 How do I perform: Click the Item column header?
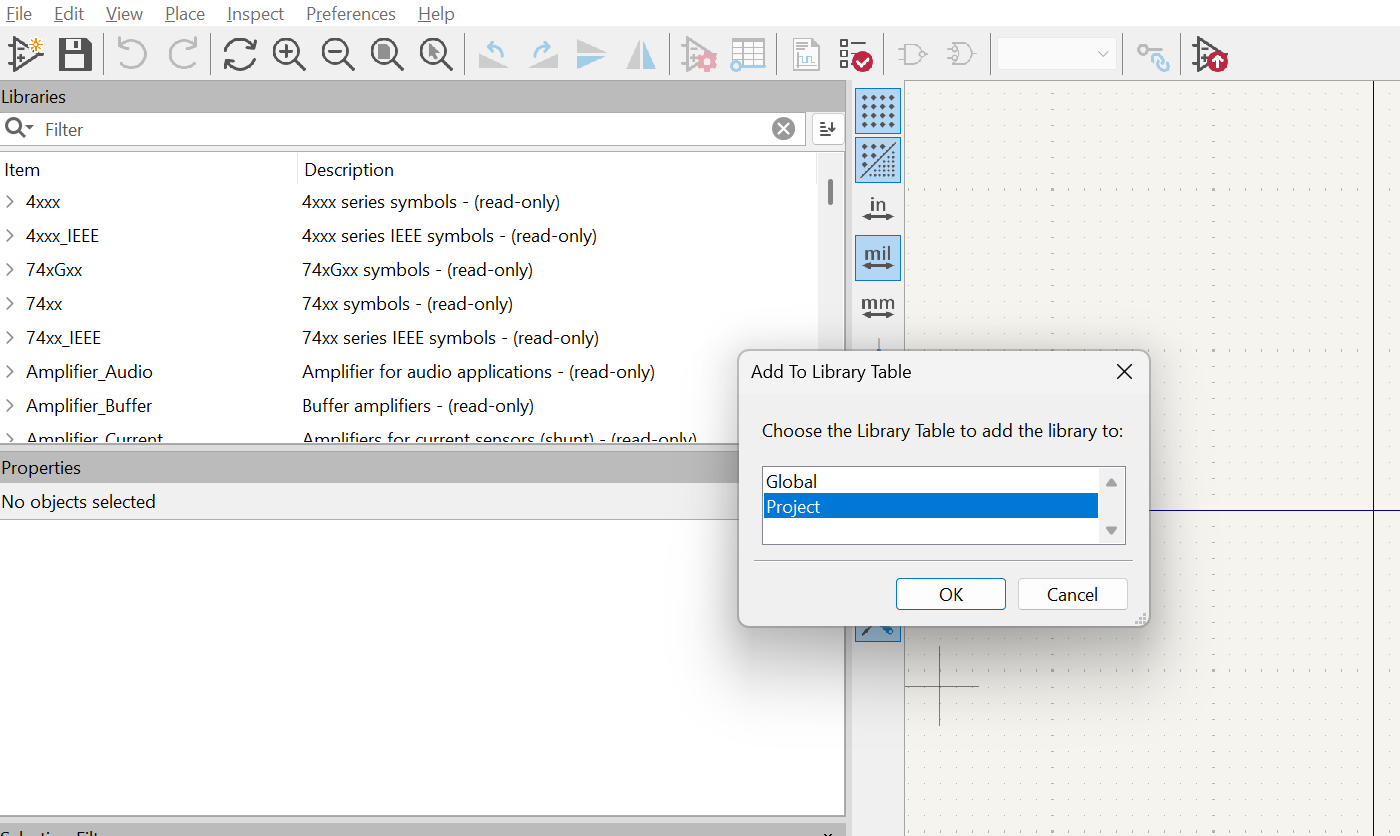click(x=148, y=170)
